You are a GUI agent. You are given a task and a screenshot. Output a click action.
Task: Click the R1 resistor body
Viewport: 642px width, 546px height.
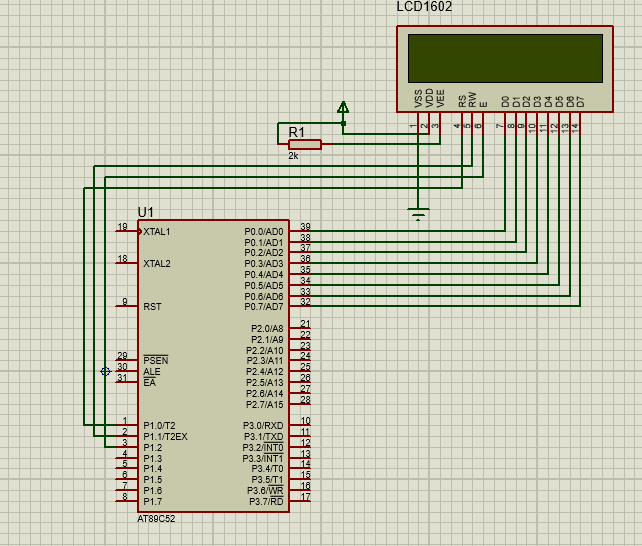click(x=304, y=145)
